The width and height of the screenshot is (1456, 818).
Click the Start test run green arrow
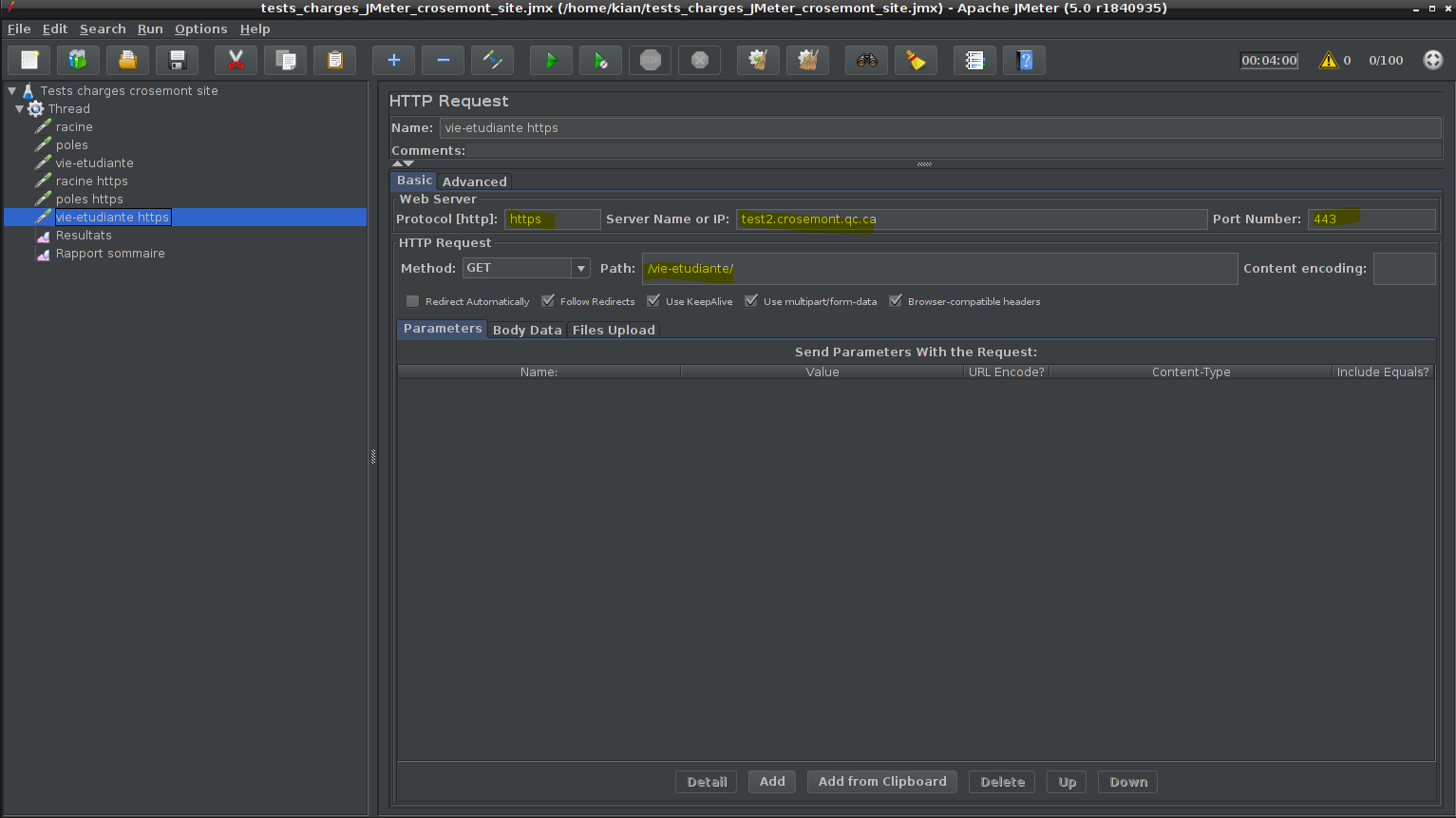[551, 61]
